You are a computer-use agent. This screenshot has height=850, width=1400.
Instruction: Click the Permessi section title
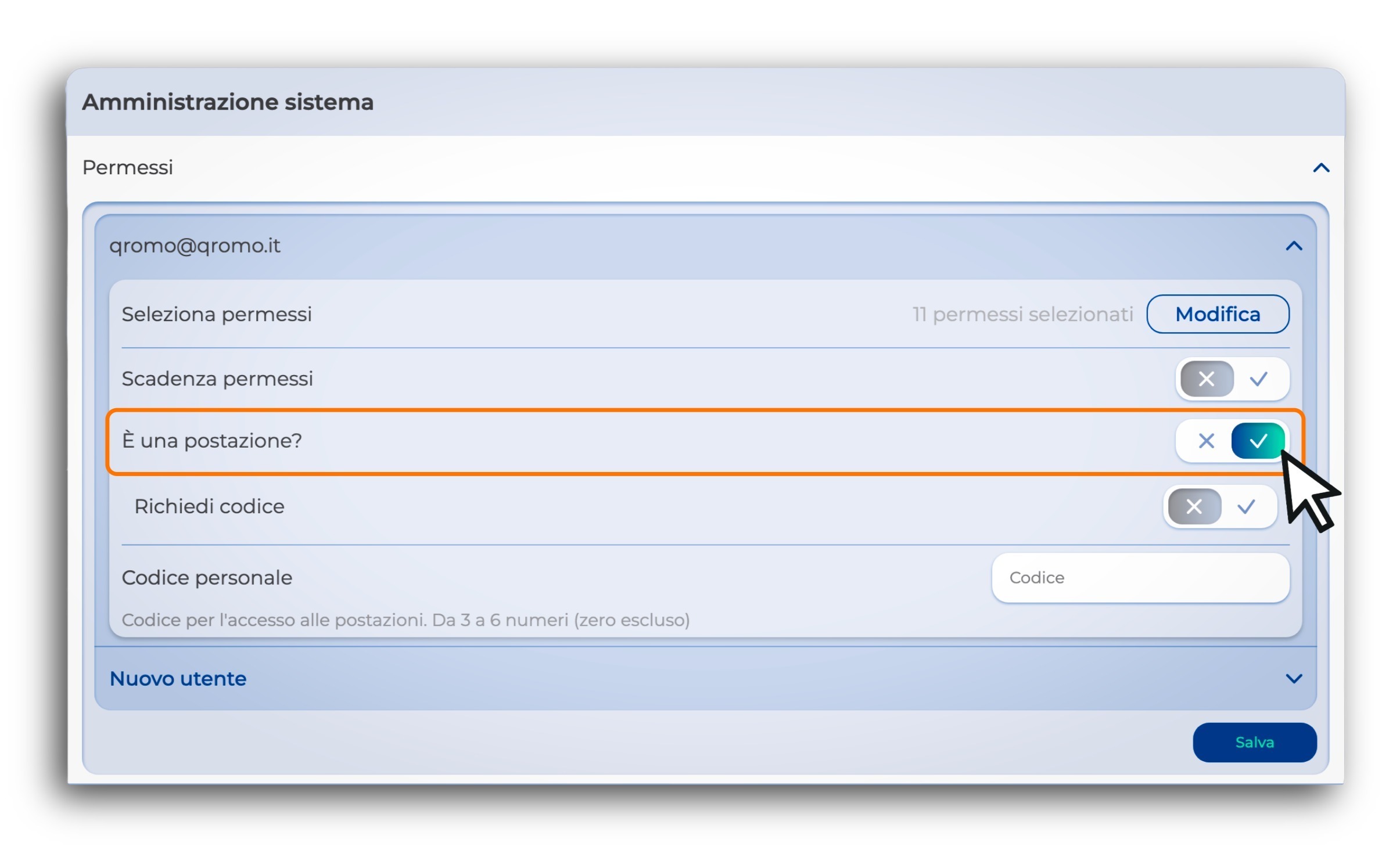(128, 168)
